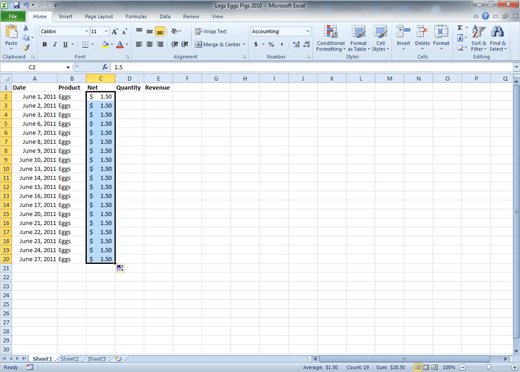Click the Orientation icon

click(x=175, y=31)
